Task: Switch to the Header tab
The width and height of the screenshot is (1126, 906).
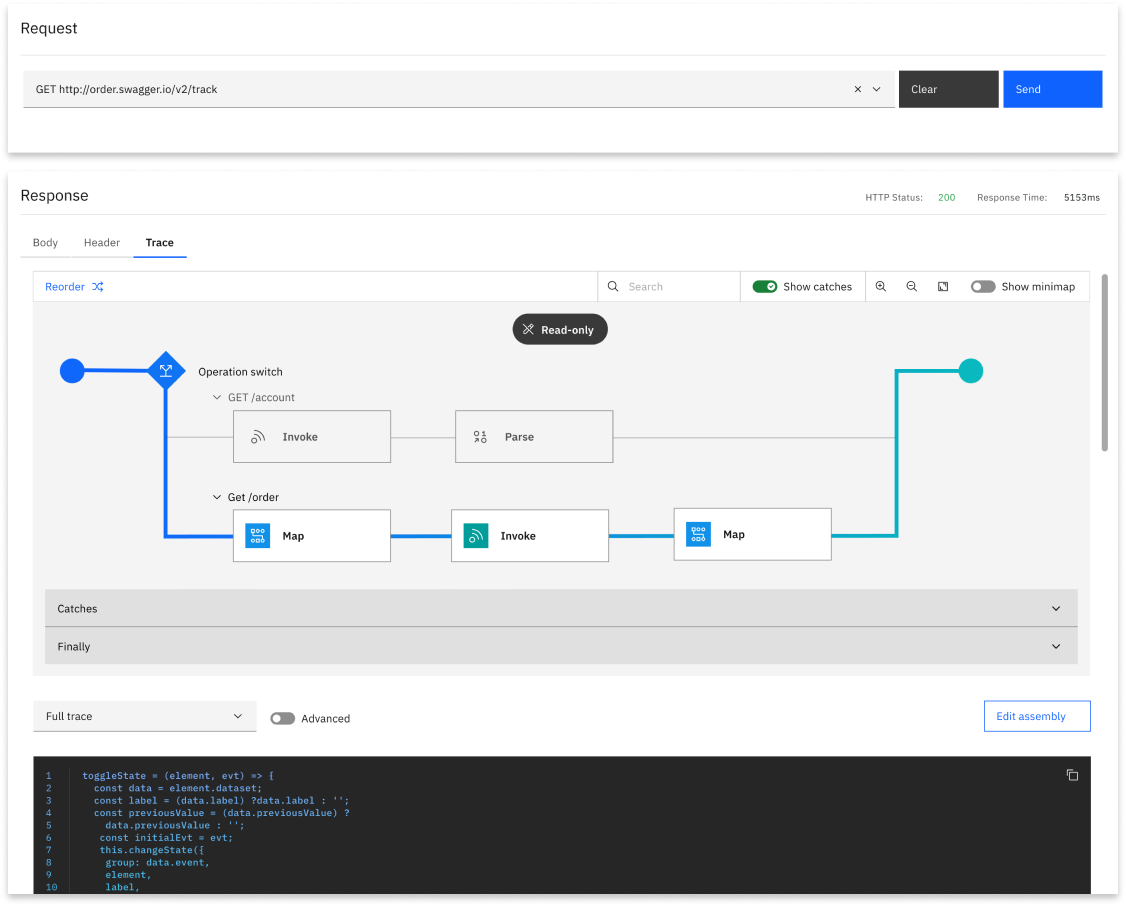Action: pos(102,243)
